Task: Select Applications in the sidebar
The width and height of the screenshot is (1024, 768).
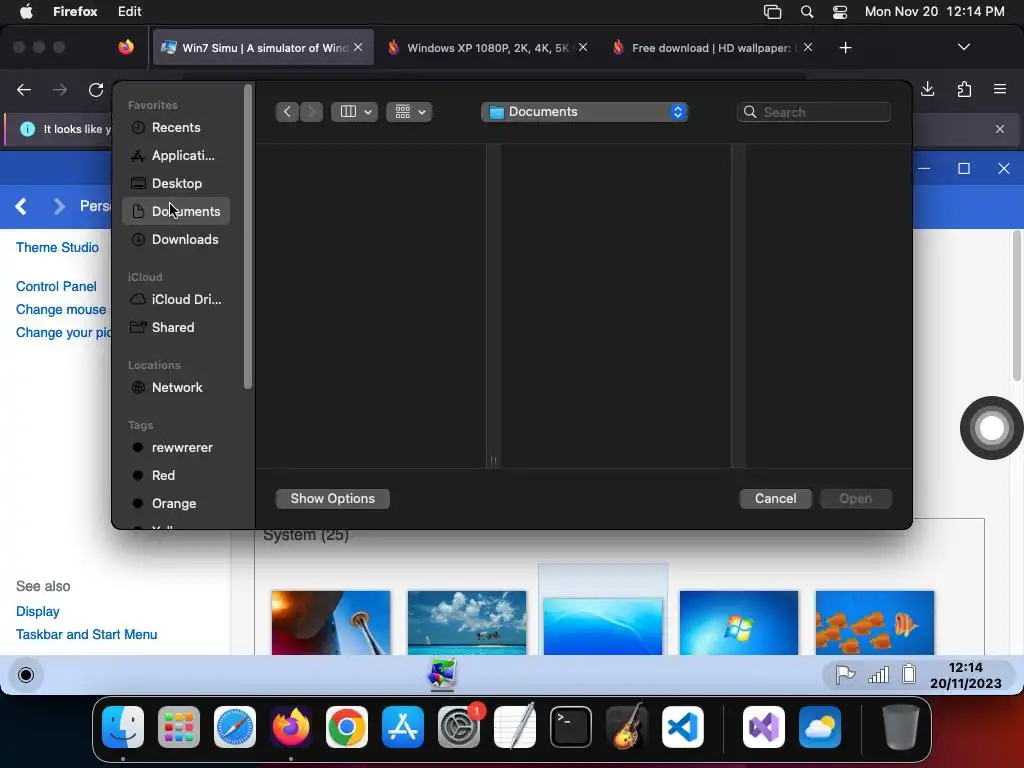Action: click(175, 155)
